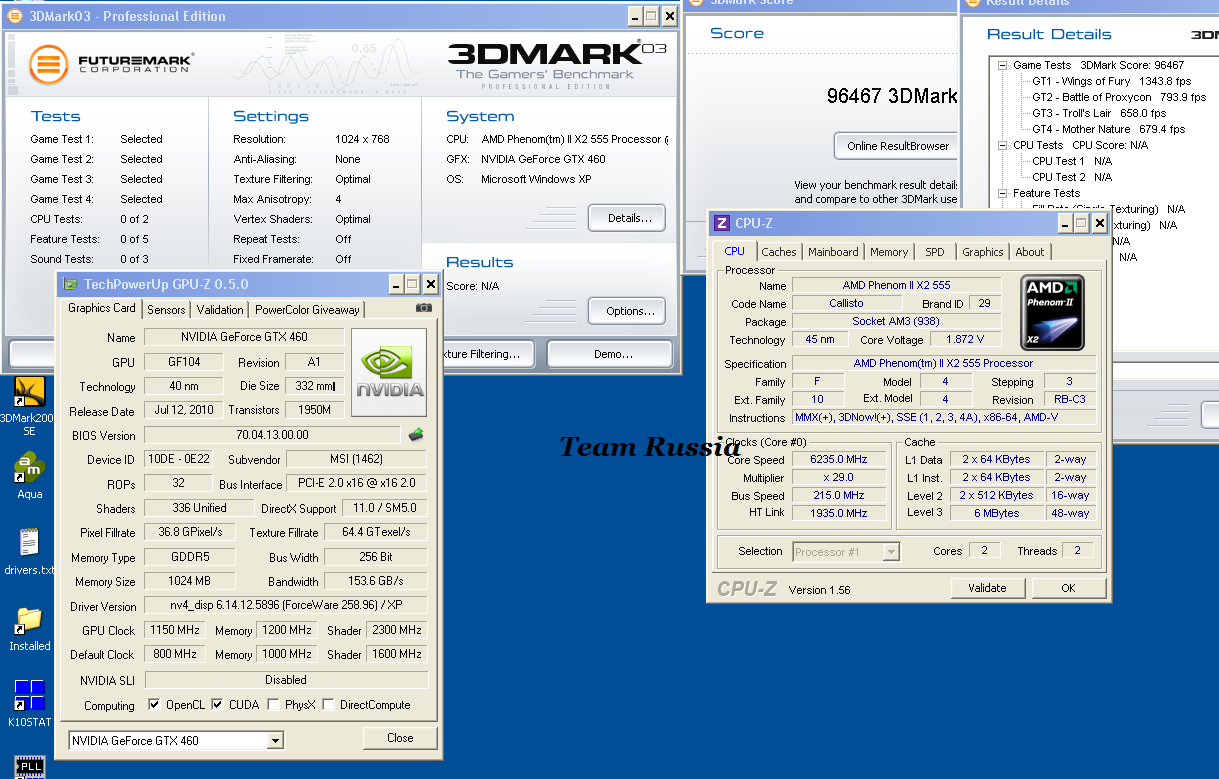Image resolution: width=1219 pixels, height=779 pixels.
Task: Select the CPU Test 1 result row
Action: tap(1071, 161)
